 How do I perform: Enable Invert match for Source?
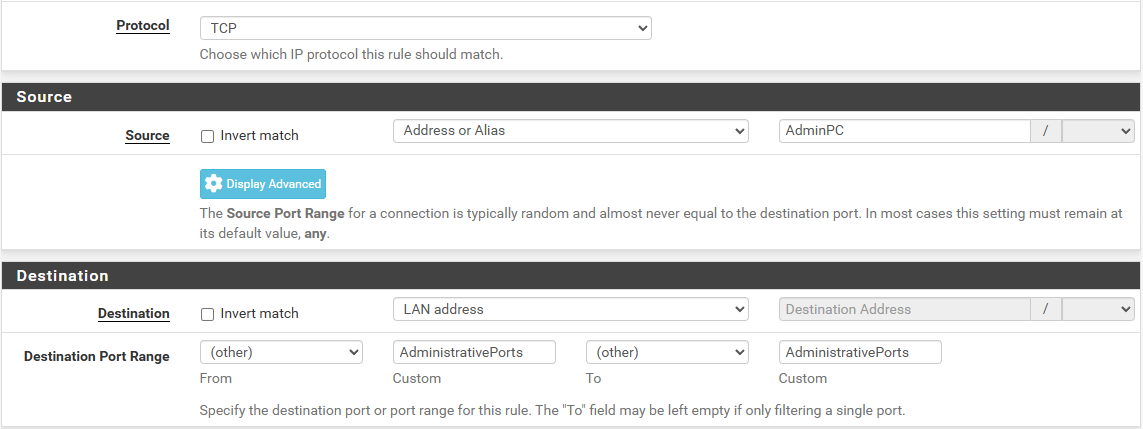(x=207, y=136)
